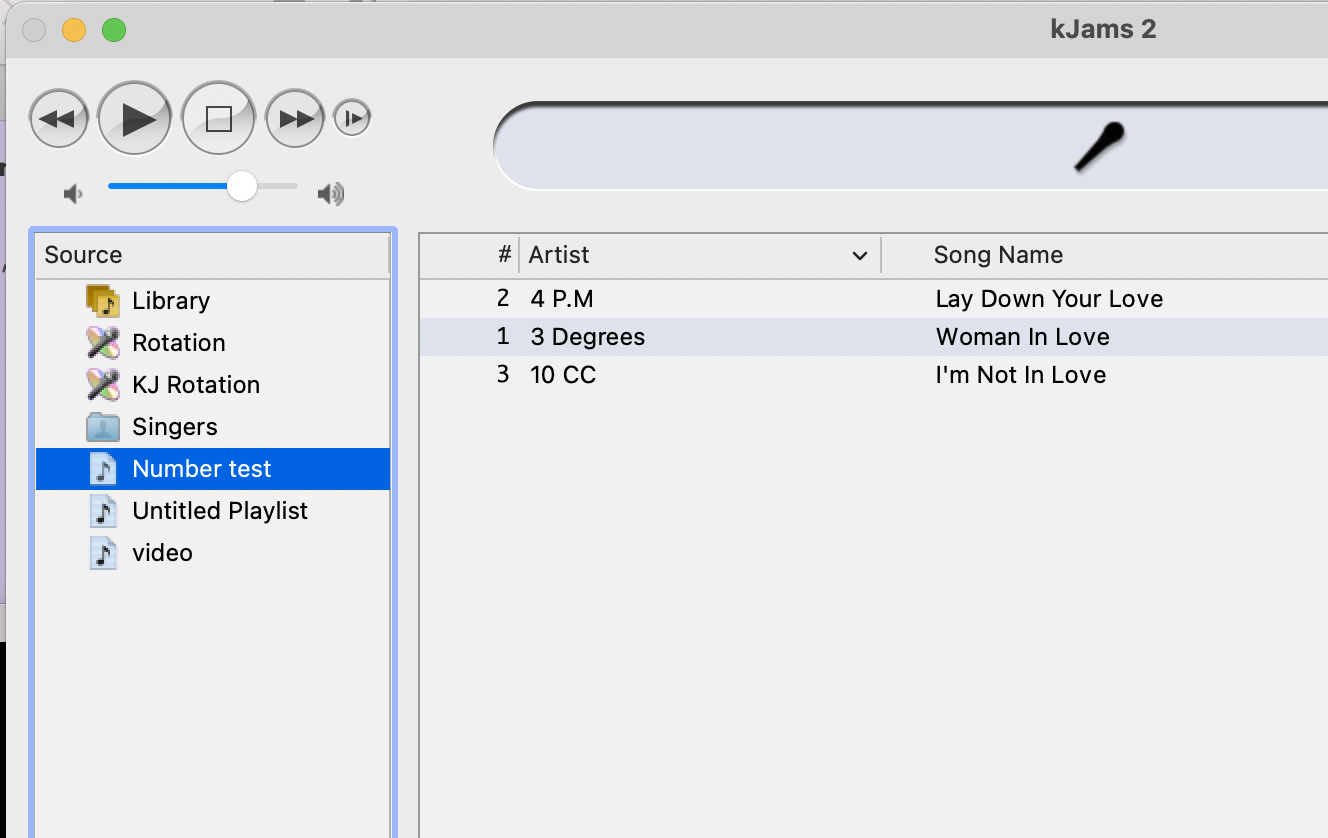Click the Rewind playback button
The height and width of the screenshot is (838, 1328).
pyautogui.click(x=59, y=119)
